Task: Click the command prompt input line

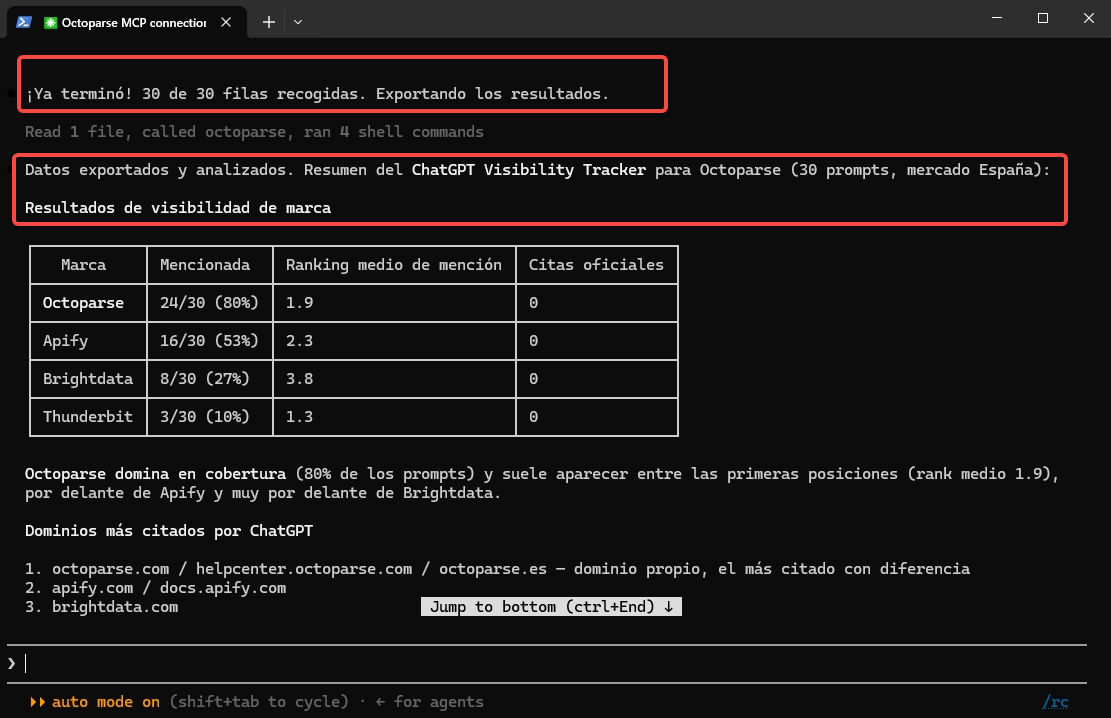Action: click(x=547, y=663)
